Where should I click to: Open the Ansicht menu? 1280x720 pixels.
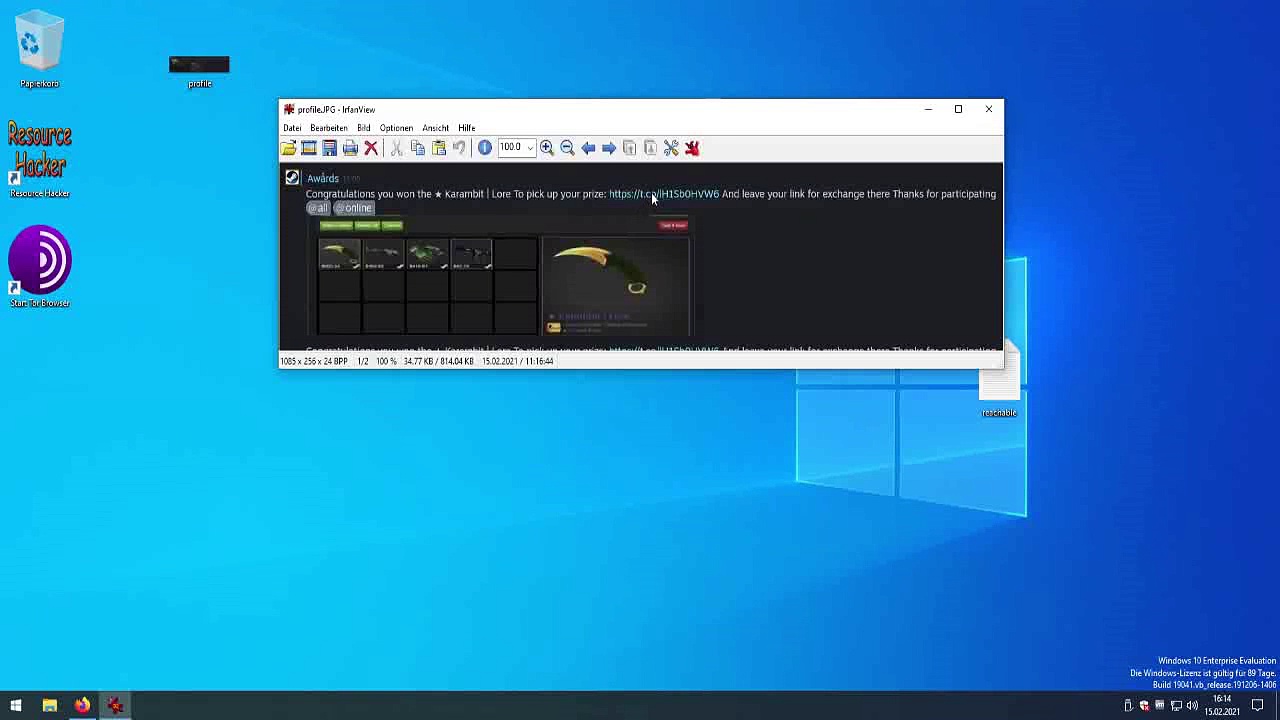(x=435, y=128)
